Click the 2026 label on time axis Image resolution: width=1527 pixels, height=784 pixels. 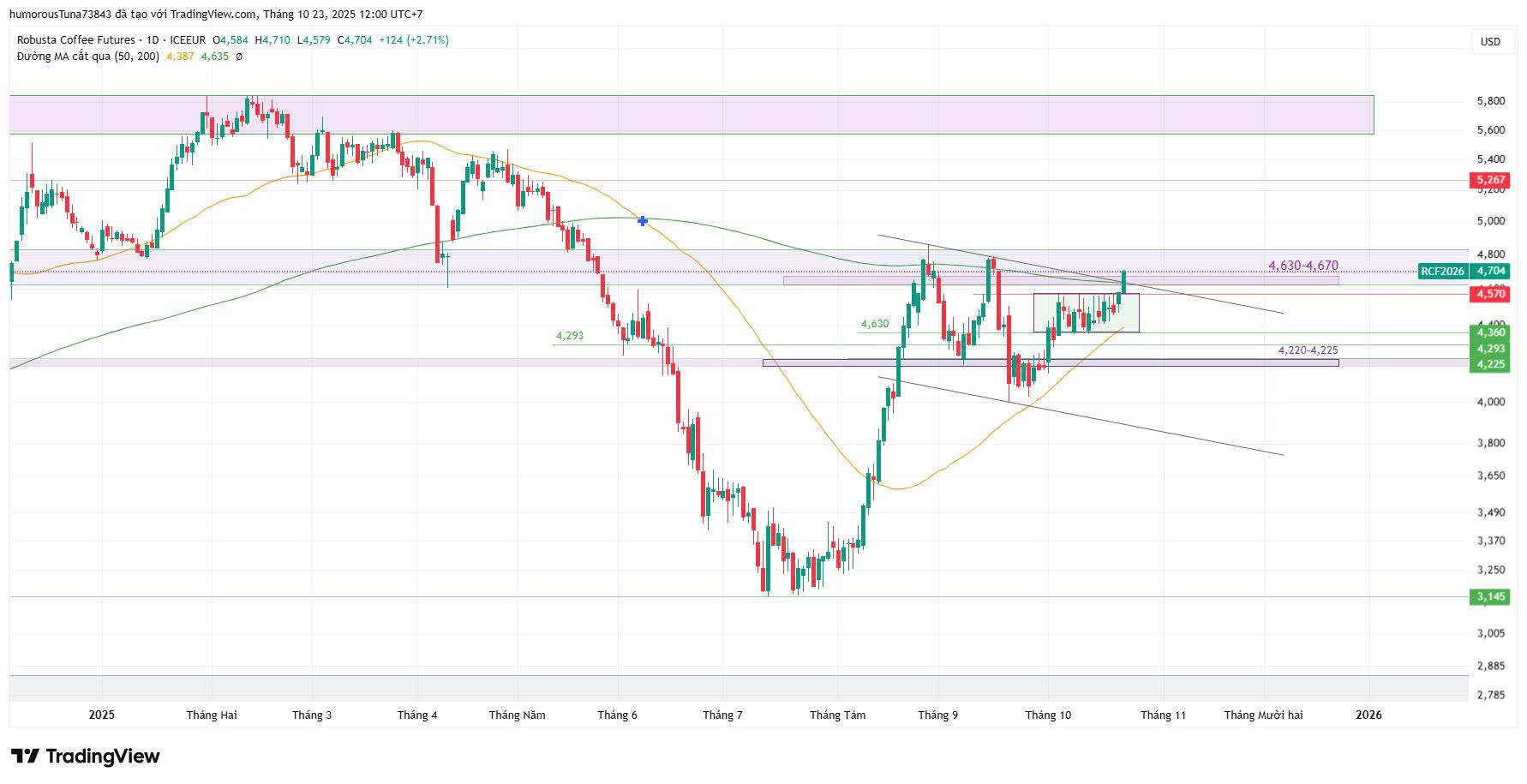coord(1368,715)
